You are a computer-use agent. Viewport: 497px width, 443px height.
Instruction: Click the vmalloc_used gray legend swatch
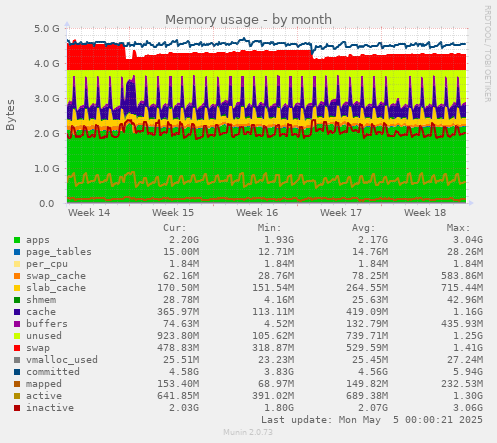tap(17, 360)
